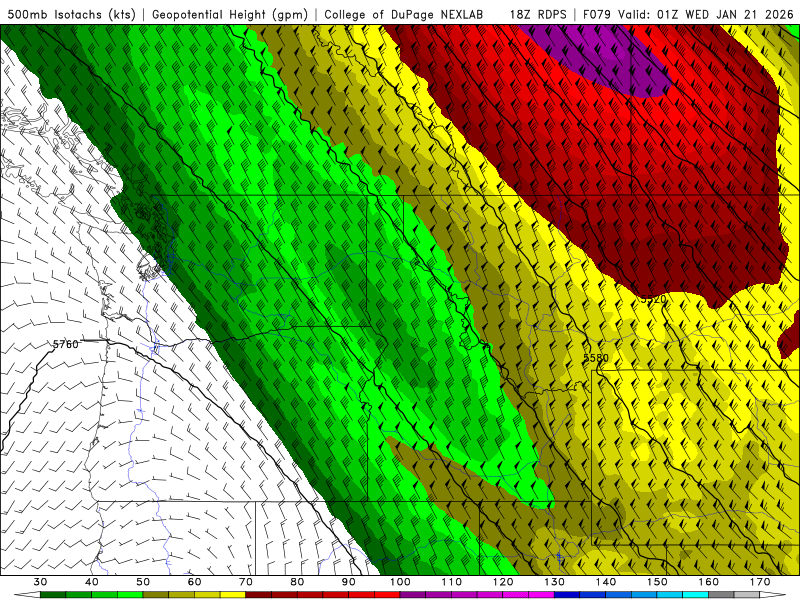Click the 110 knot legend value
The image size is (800, 600).
point(452,582)
